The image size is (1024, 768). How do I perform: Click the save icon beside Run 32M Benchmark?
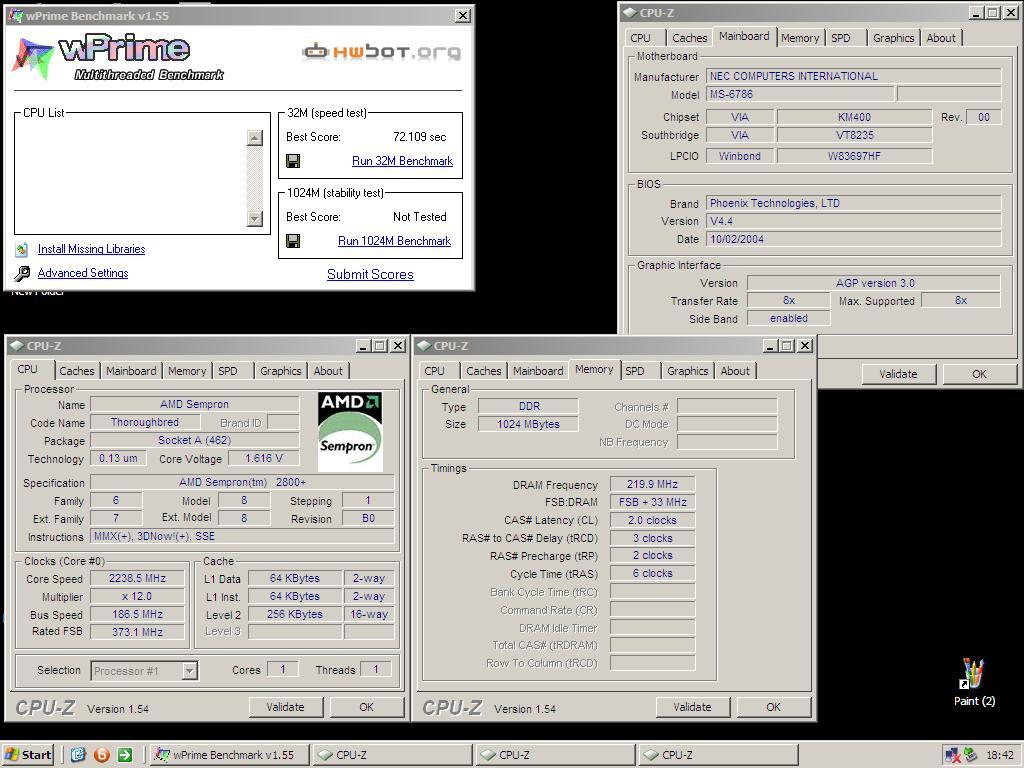pyautogui.click(x=293, y=161)
